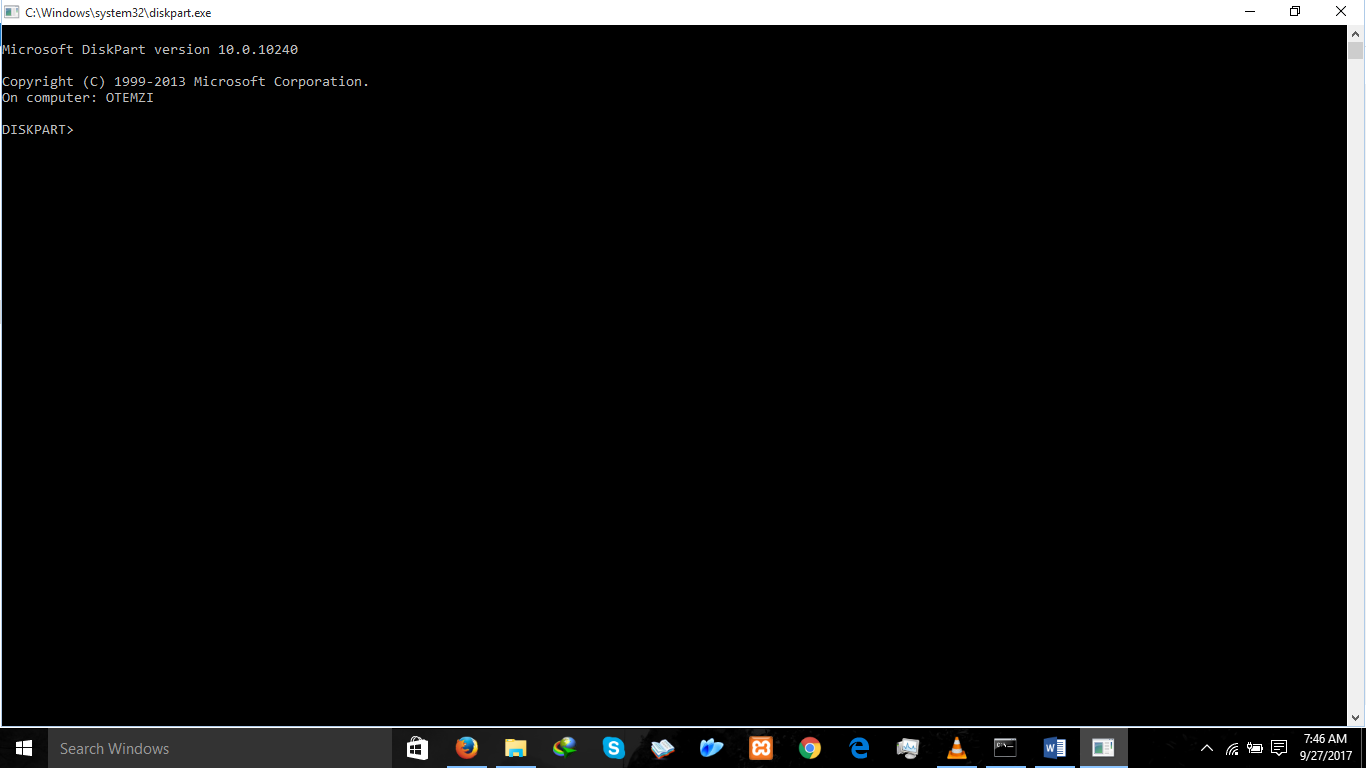Close the diskpart.exe window

(1341, 12)
